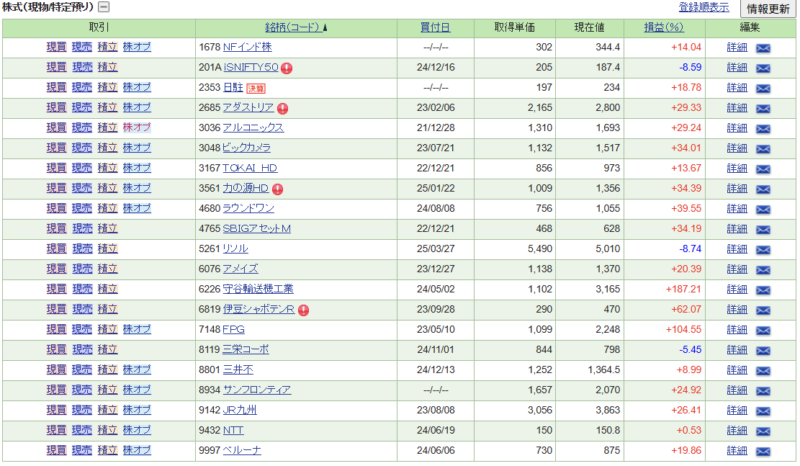Click mail icon in ベルーナ row
800x466 pixels.
pos(763,451)
